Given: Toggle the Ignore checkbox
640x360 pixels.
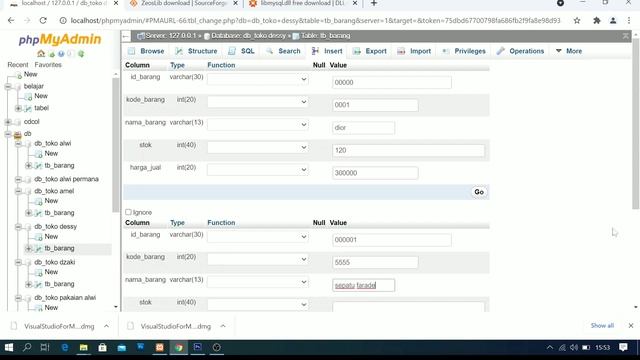Looking at the screenshot, I should coord(128,212).
